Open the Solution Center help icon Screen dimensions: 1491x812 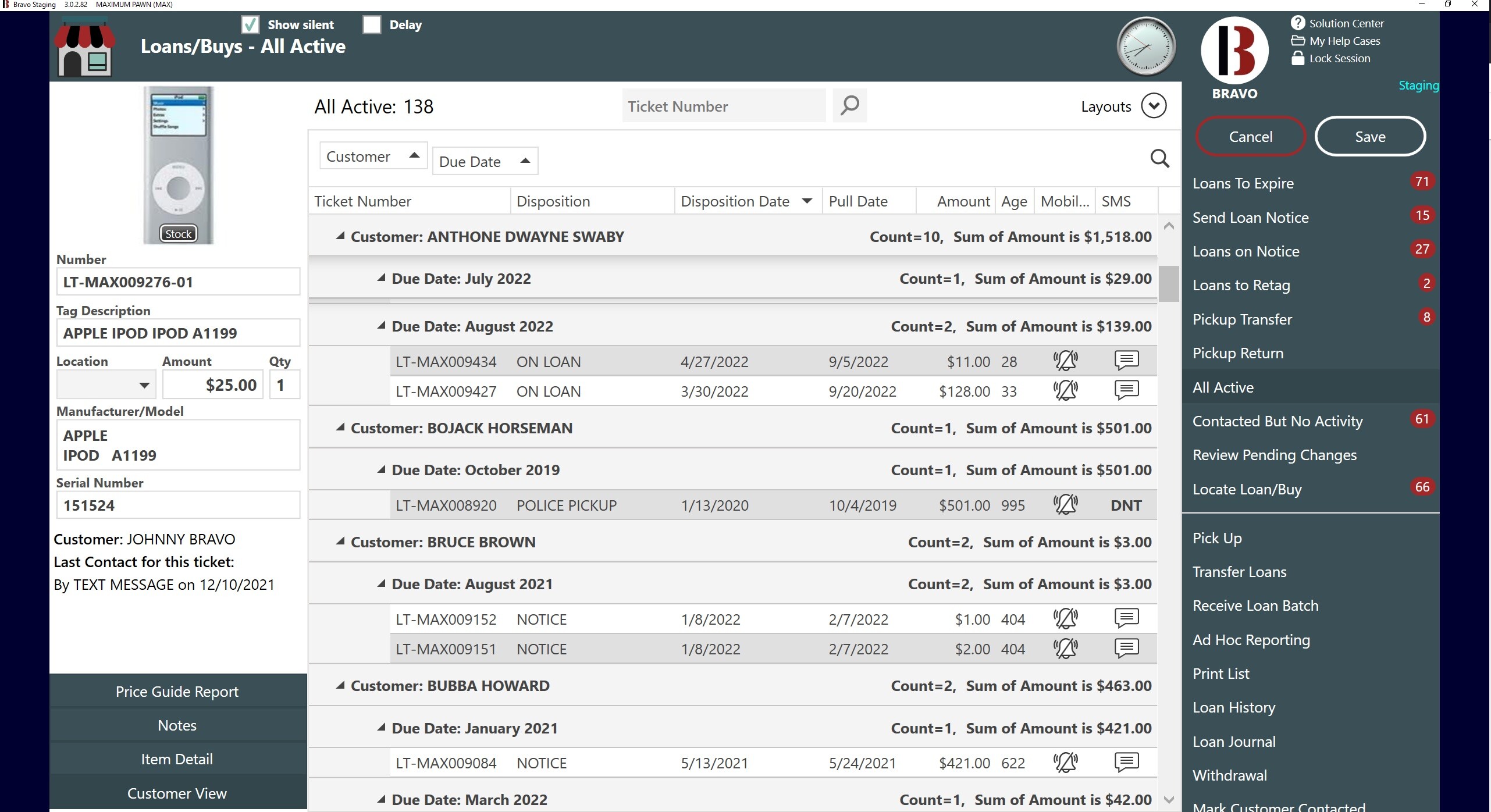[1298, 23]
